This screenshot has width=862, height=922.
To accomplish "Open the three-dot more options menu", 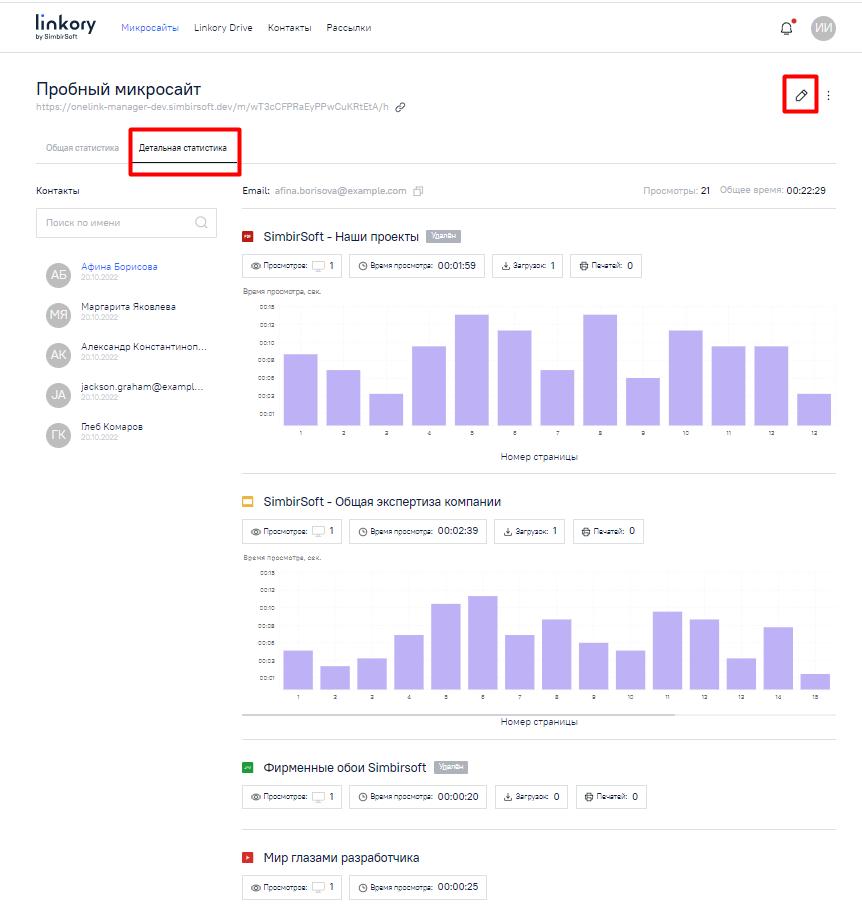I will tap(828, 96).
